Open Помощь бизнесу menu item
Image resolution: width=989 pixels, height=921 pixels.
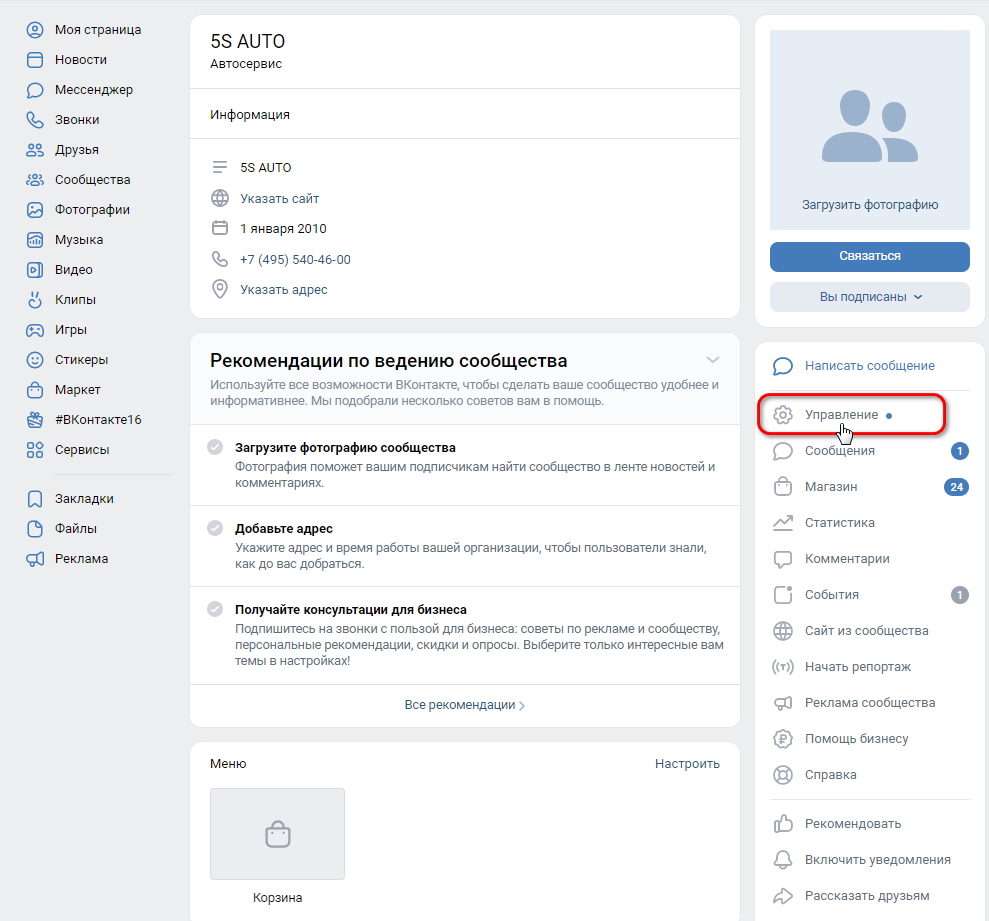(x=857, y=739)
